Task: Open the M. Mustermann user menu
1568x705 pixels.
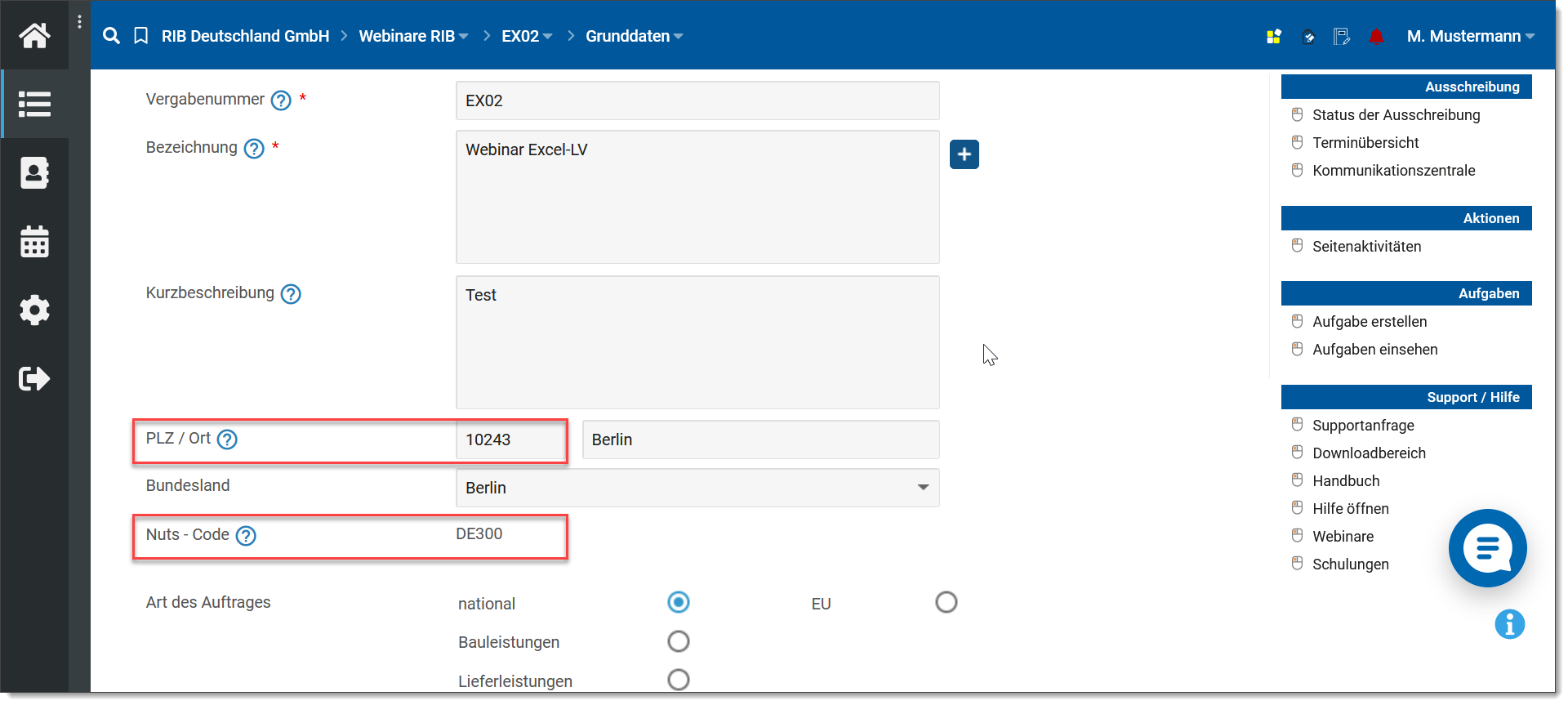Action: point(1470,37)
